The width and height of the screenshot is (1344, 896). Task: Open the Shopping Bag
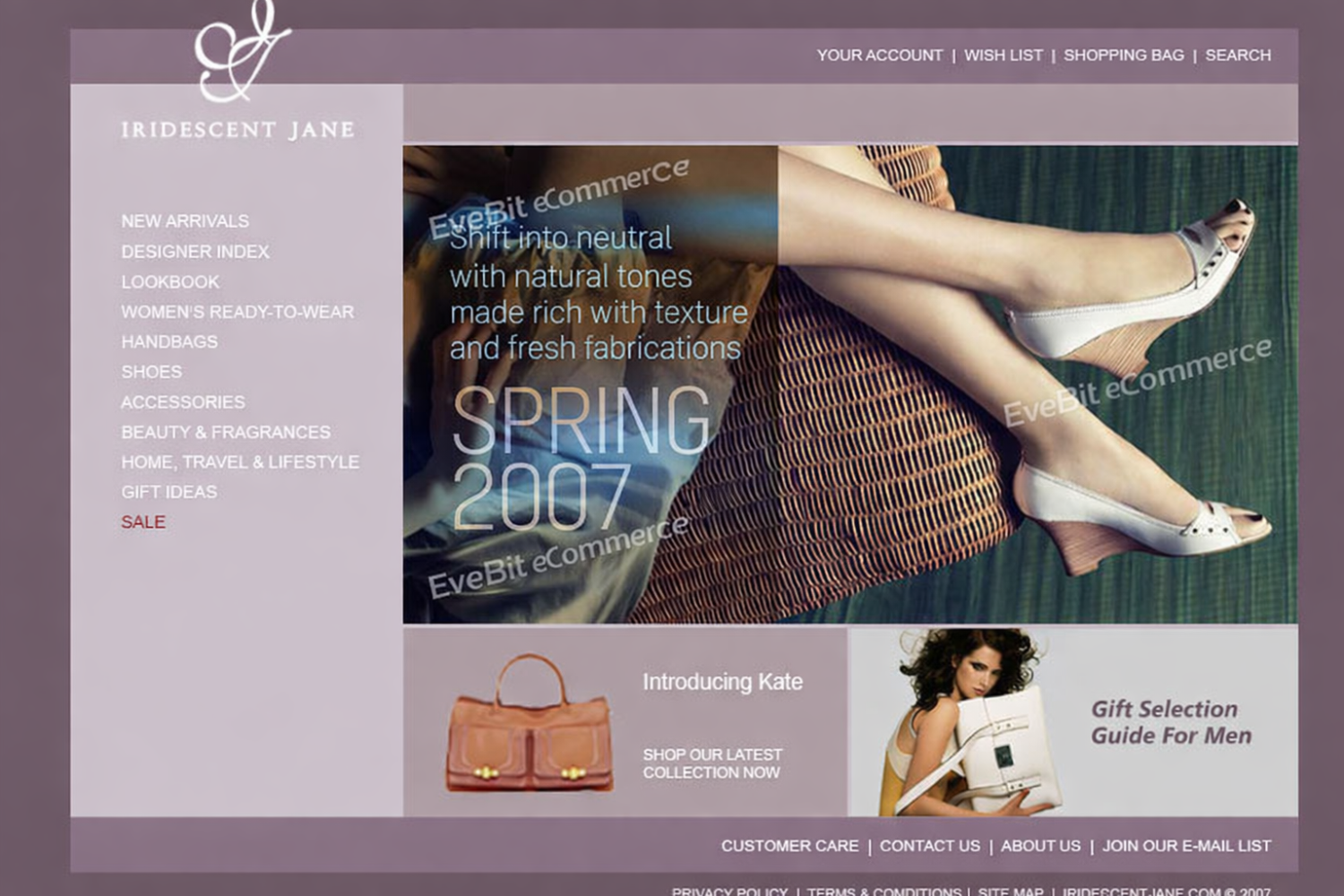click(1124, 56)
